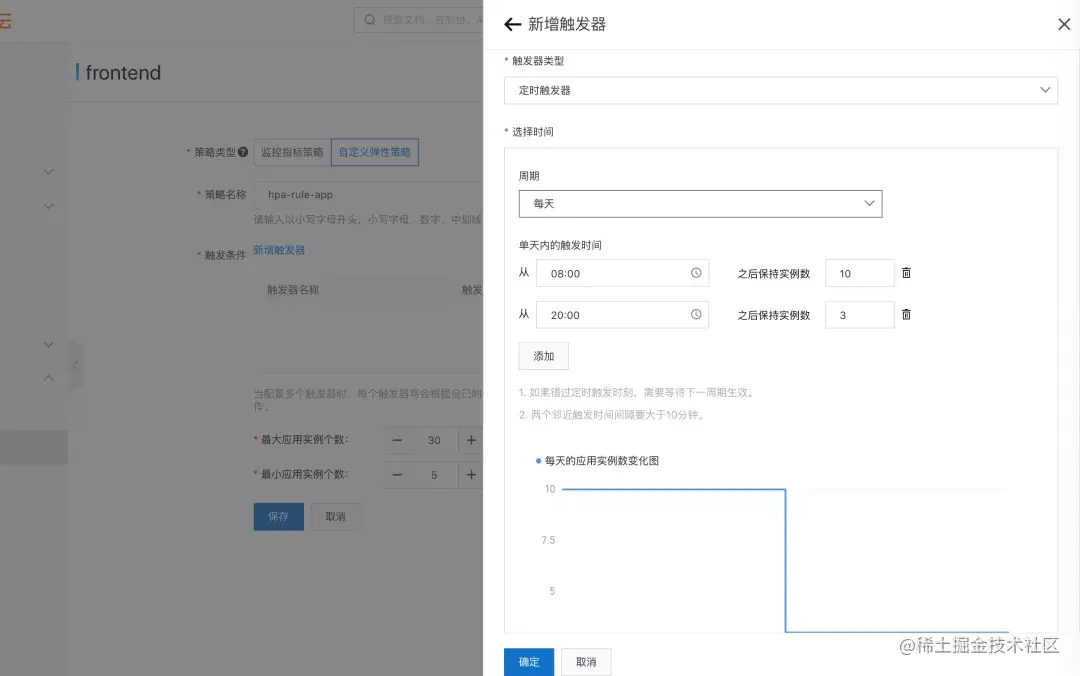This screenshot has height=676, width=1080.
Task: Click the search box in the top bar
Action: point(419,20)
